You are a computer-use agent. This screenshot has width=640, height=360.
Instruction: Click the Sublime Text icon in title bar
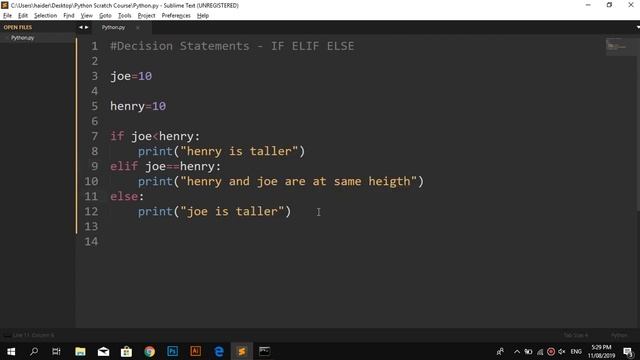coord(5,5)
